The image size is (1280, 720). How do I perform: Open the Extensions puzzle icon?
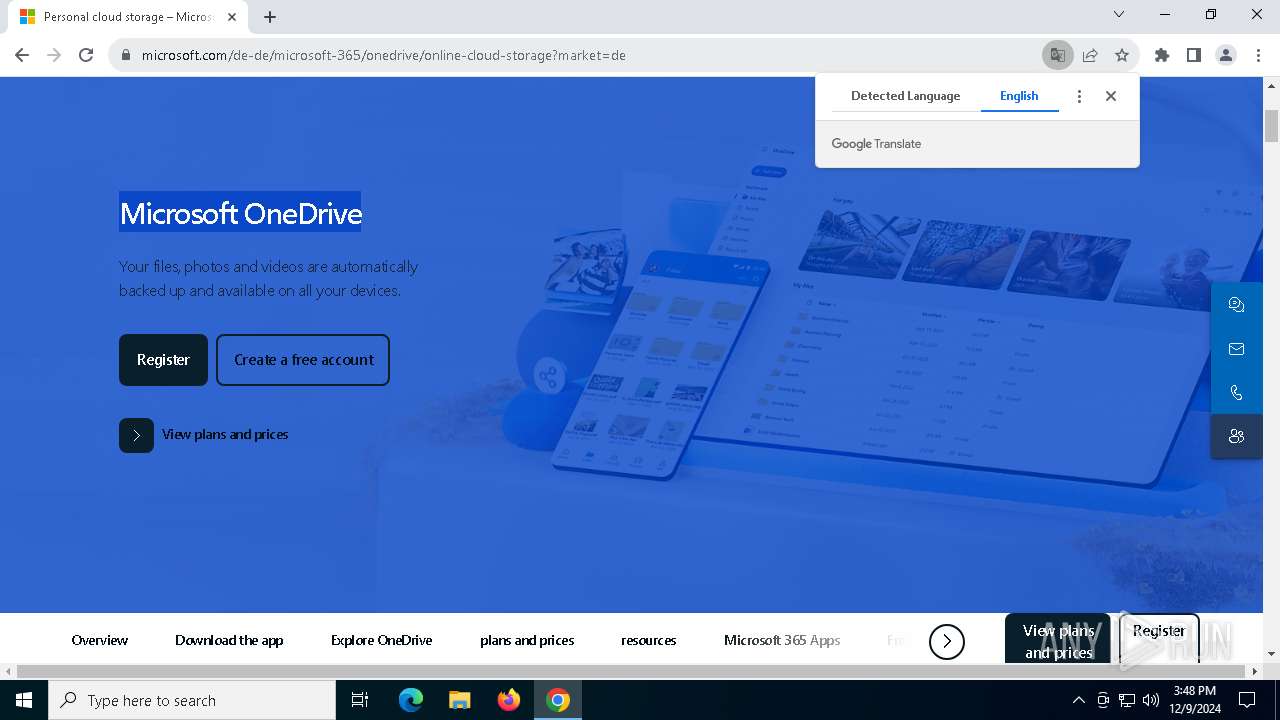[1162, 55]
